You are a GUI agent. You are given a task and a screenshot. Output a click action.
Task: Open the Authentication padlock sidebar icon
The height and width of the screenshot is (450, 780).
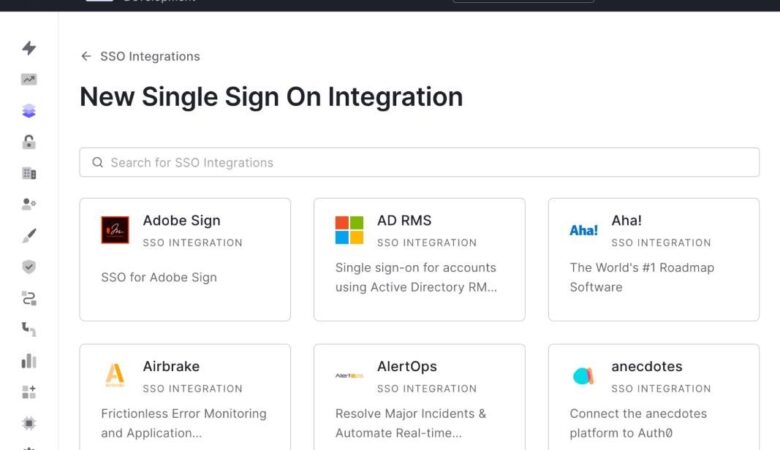(x=29, y=142)
